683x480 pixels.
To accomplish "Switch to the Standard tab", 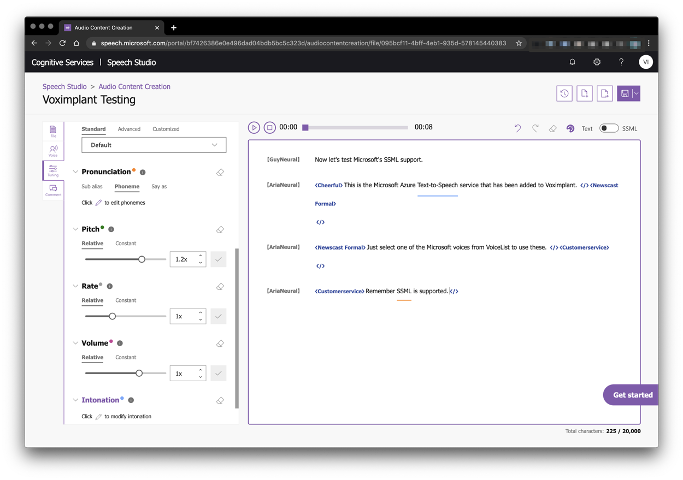I will [94, 129].
